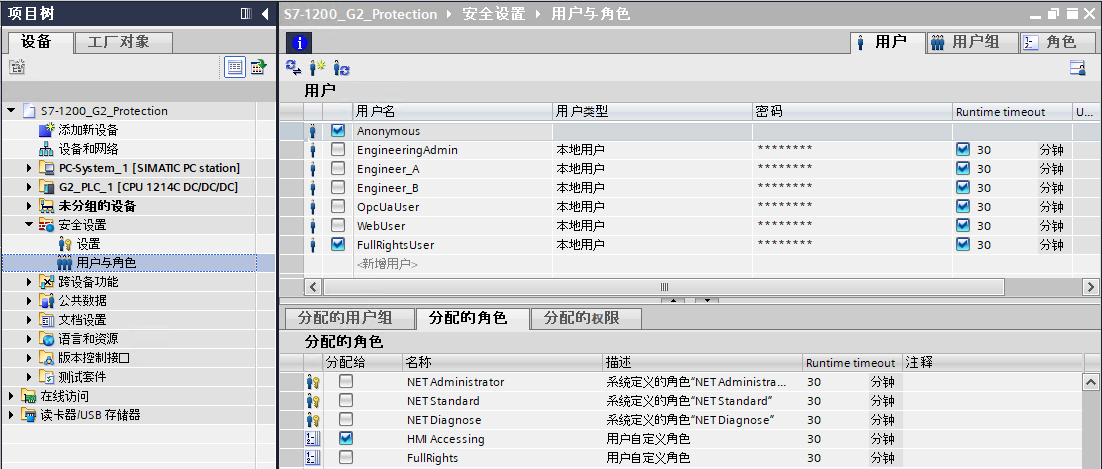Click the 语言和资源 globe icon
1102x469 pixels.
46,339
